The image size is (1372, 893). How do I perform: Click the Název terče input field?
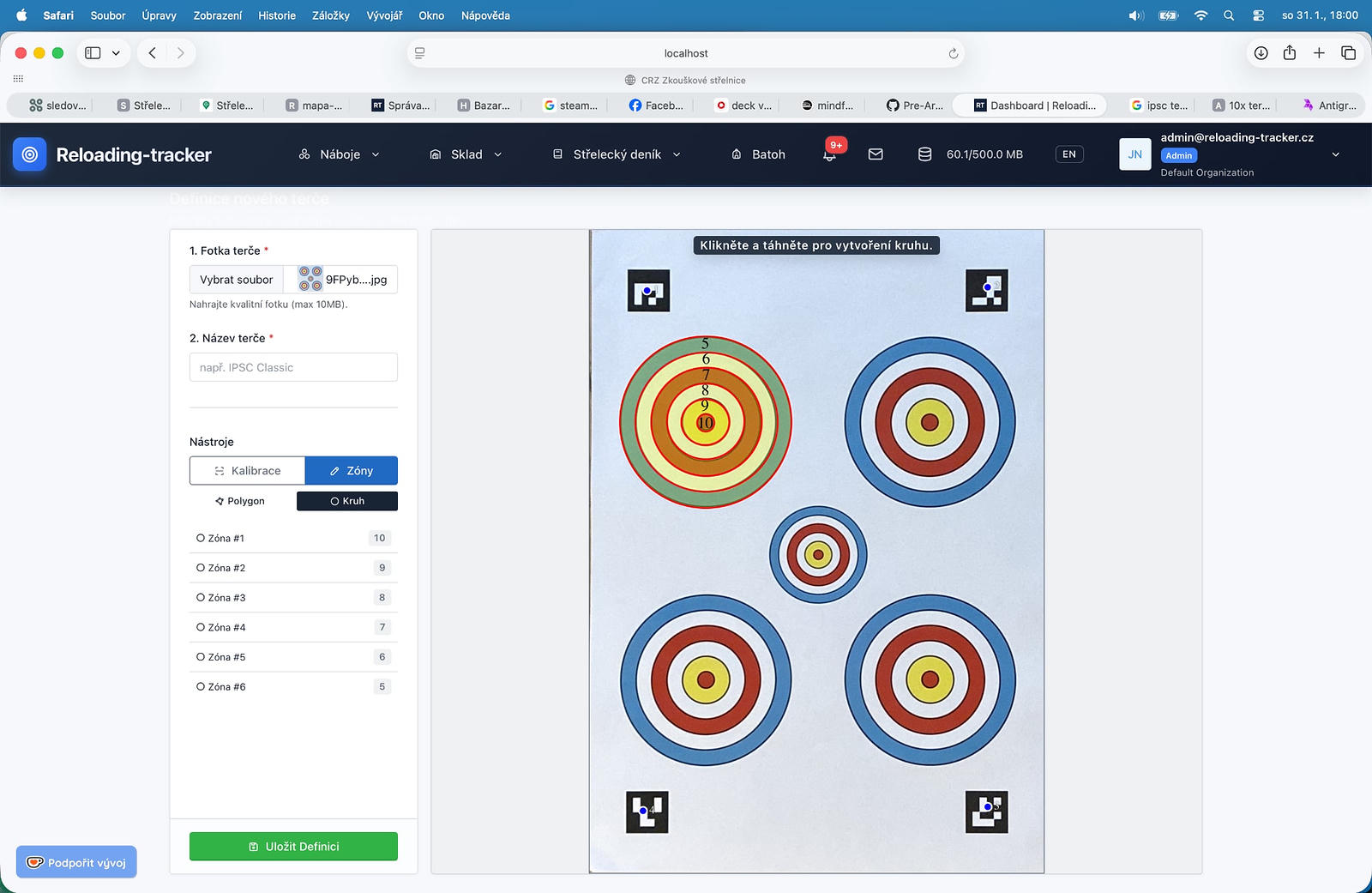(x=293, y=367)
